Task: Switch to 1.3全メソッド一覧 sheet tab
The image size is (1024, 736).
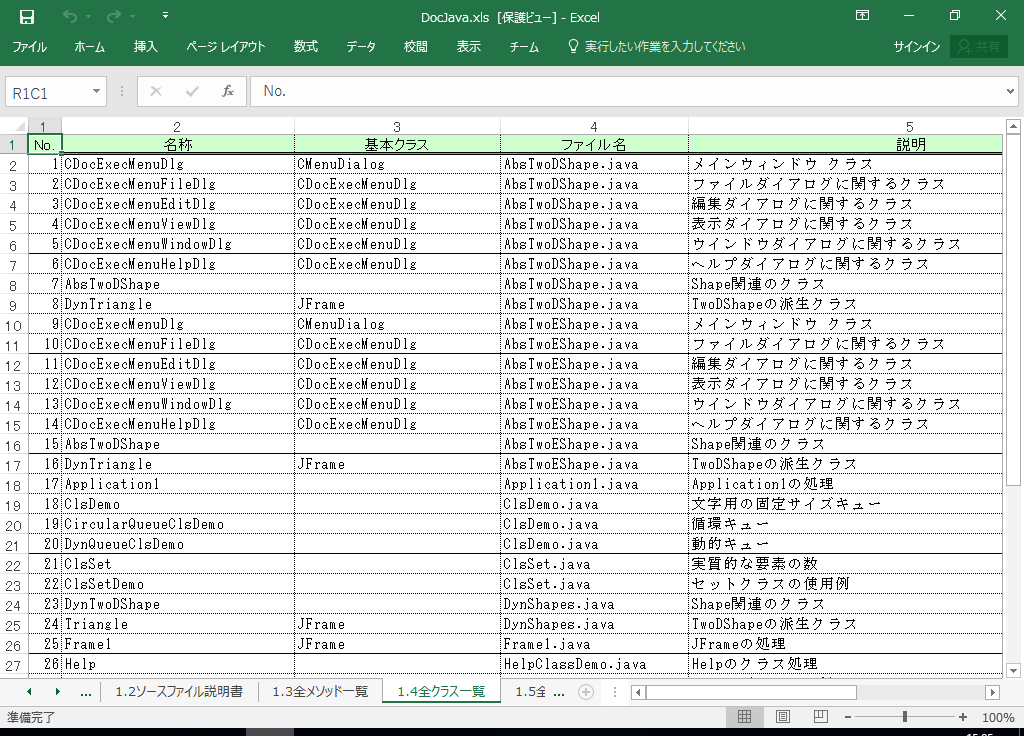Action: pos(320,692)
